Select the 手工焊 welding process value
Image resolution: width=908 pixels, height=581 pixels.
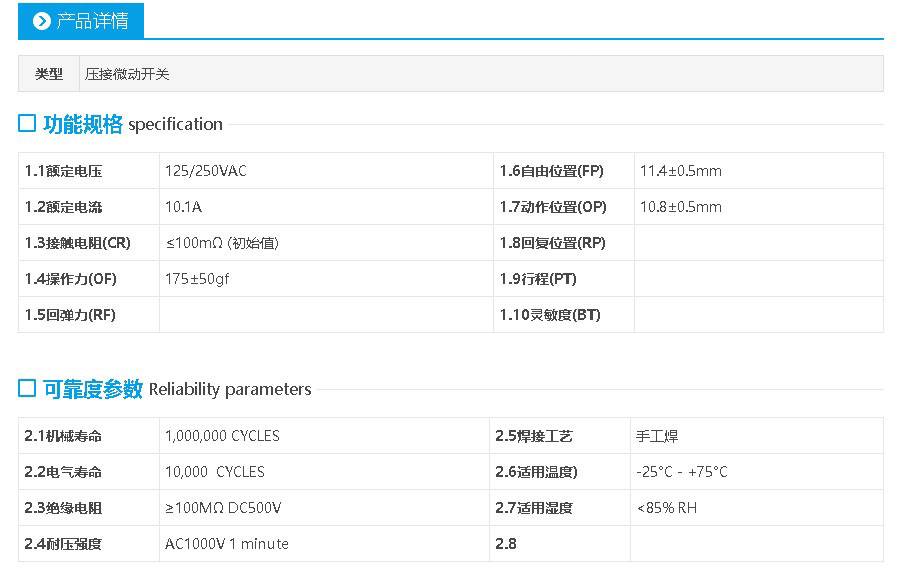(657, 436)
